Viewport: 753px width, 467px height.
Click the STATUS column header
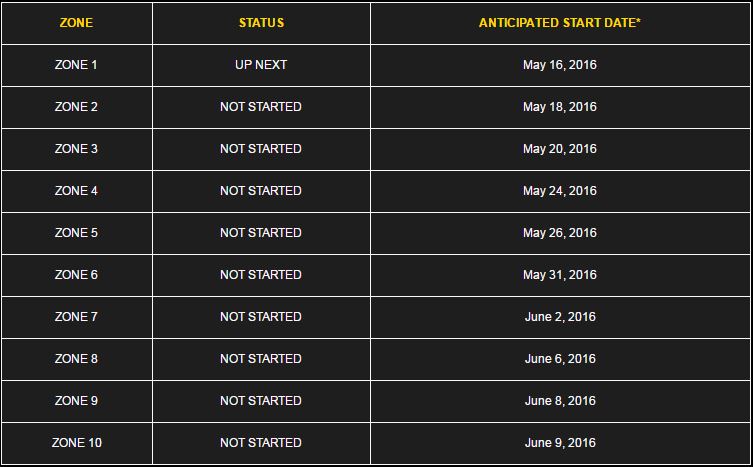coord(261,23)
